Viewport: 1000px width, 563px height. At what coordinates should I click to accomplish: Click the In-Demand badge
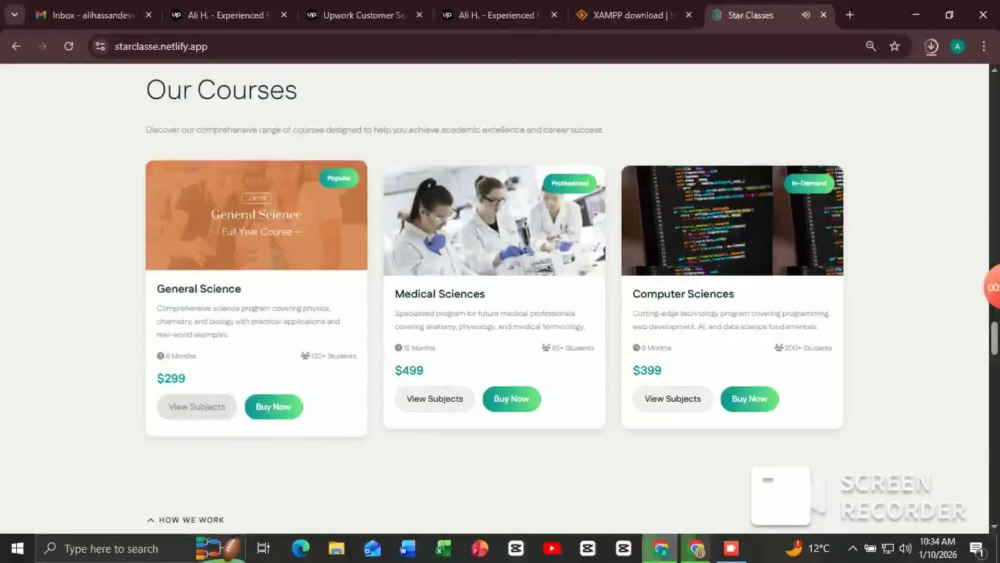pyautogui.click(x=809, y=184)
